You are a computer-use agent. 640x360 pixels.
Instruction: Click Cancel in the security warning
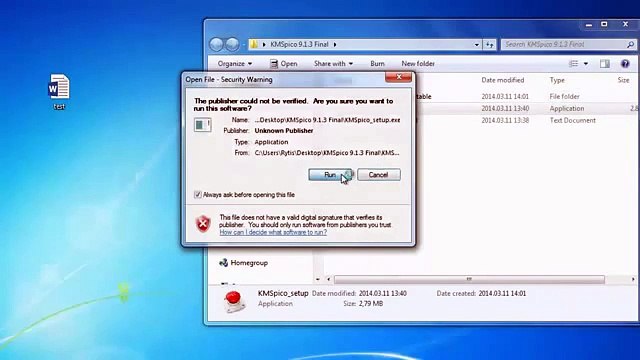(378, 175)
